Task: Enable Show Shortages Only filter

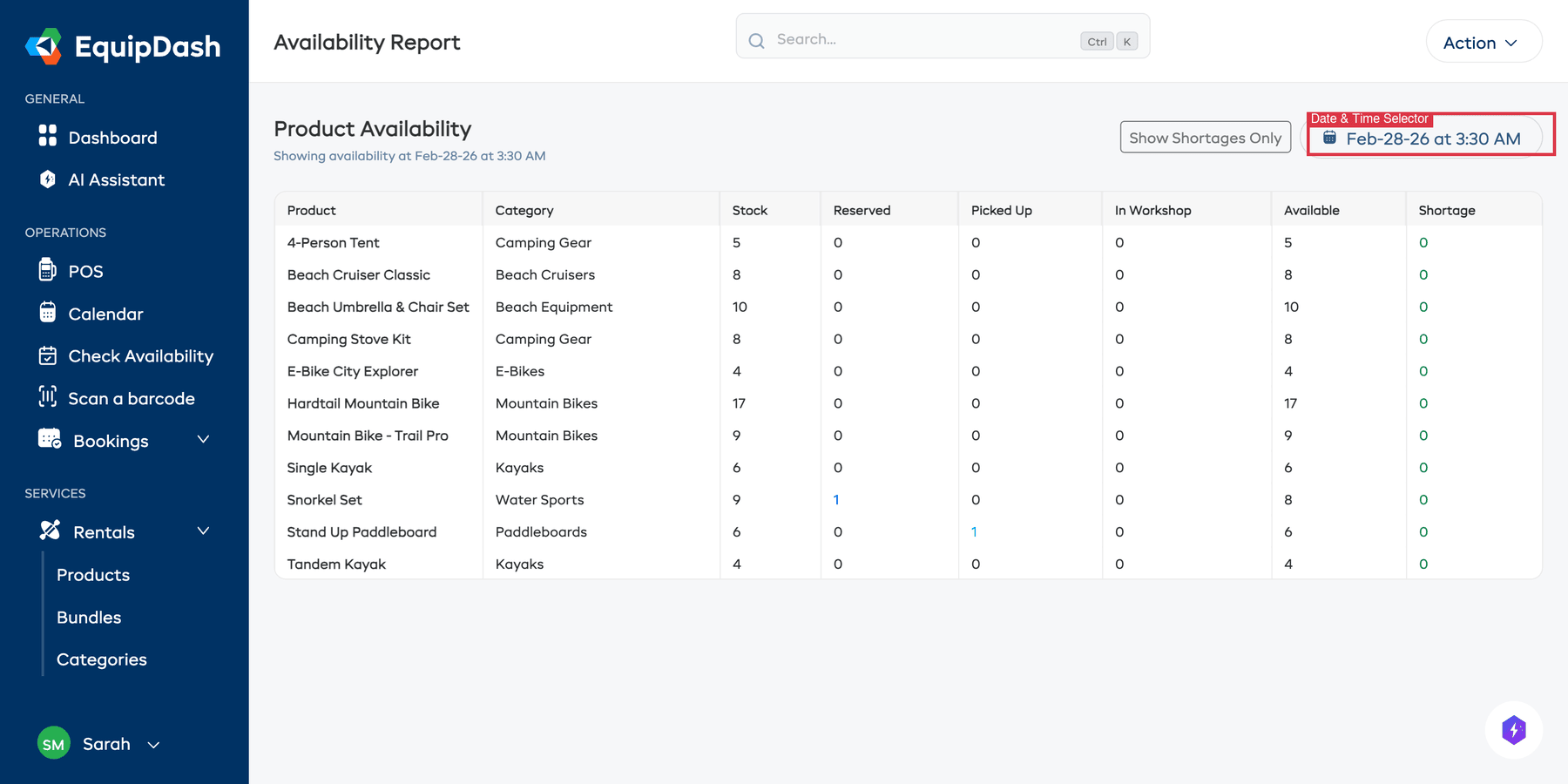Action: [1205, 137]
